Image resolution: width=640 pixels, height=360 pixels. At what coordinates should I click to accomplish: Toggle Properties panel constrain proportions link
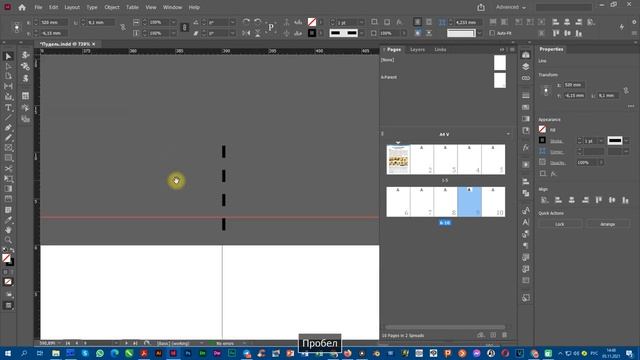626,90
